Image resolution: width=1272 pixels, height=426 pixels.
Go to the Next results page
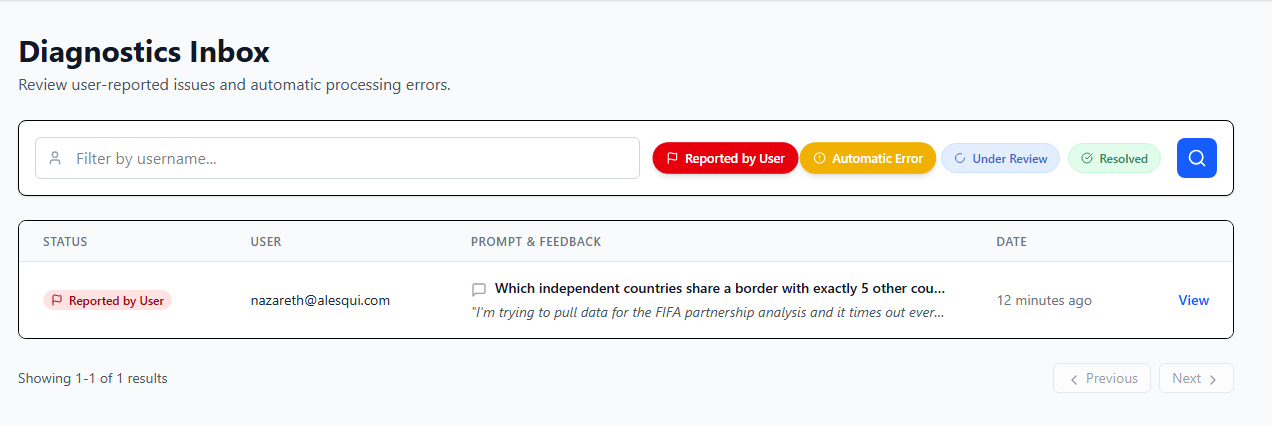pos(1195,378)
